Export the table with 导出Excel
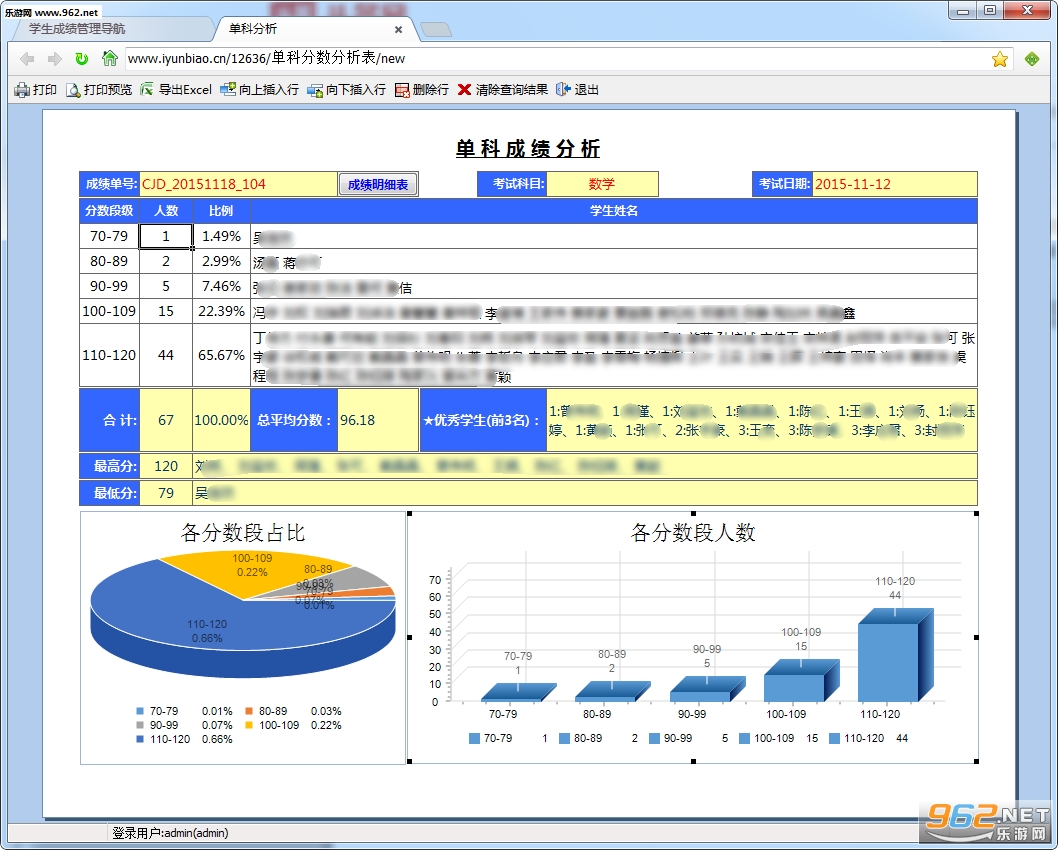Viewport: 1058px width, 850px height. [x=176, y=90]
